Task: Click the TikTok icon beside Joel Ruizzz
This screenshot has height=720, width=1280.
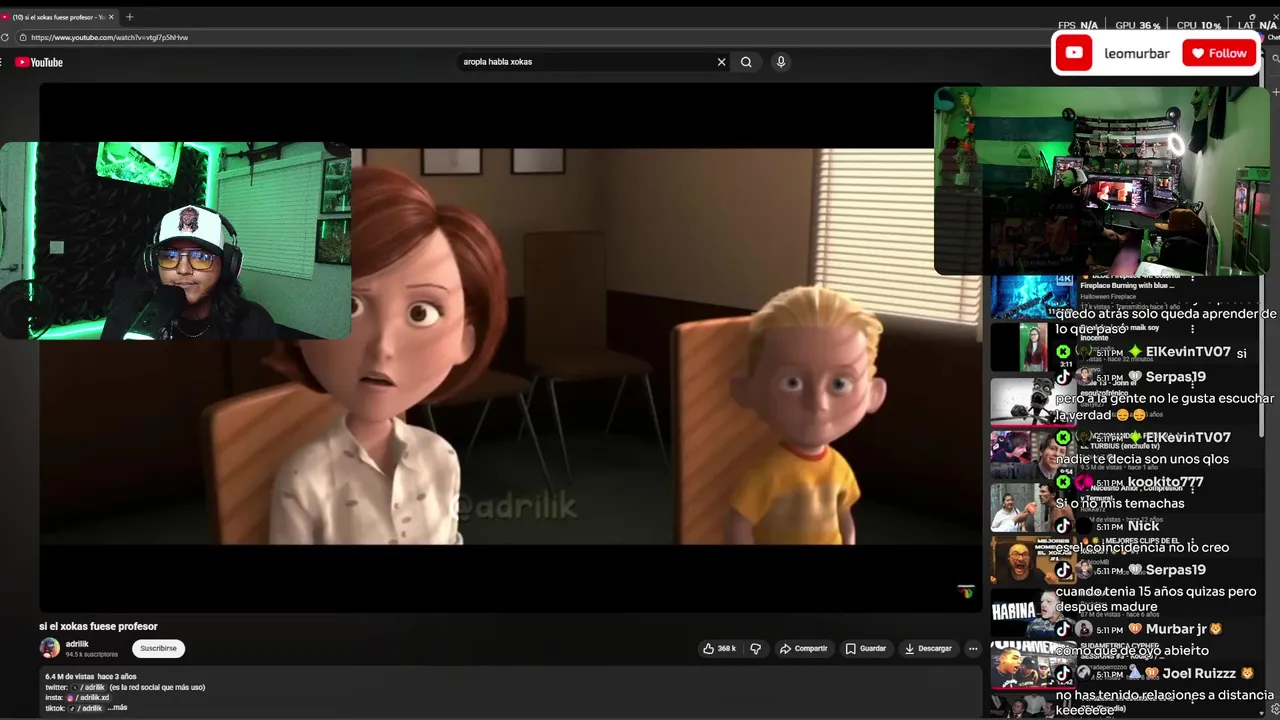Action: [x=1063, y=673]
